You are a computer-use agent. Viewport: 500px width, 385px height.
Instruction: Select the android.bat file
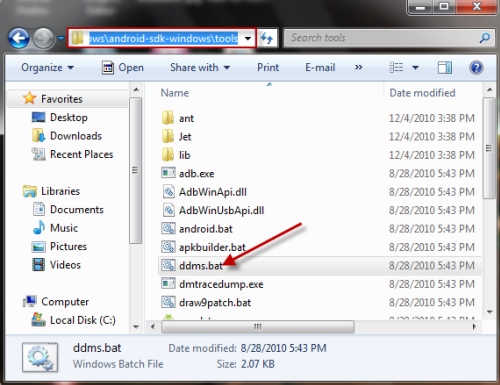pos(206,229)
